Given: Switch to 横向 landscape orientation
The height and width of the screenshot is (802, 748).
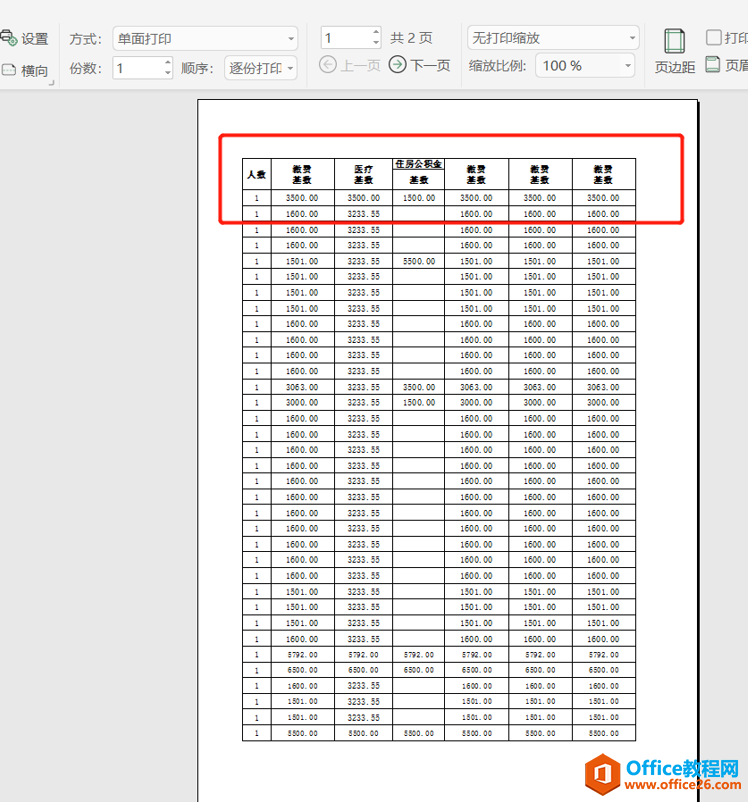Looking at the screenshot, I should point(25,70).
